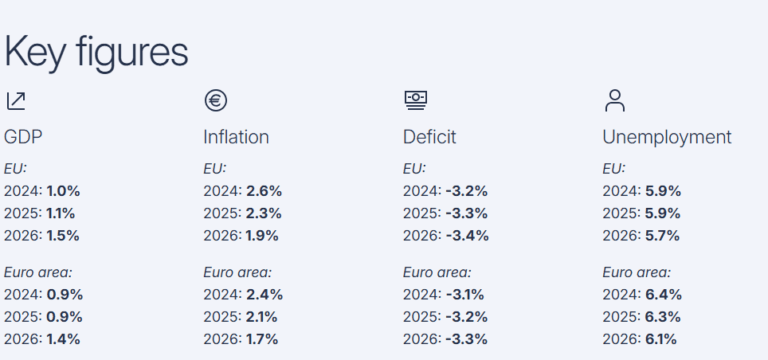Click EU 2026 unemployment value 5.7%
The image size is (768, 360).
(x=662, y=236)
